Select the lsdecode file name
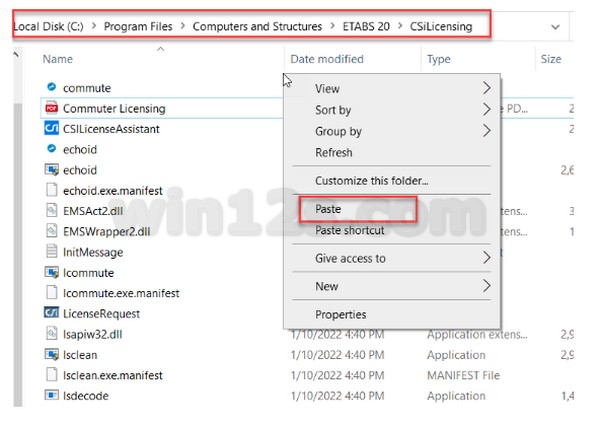 (86, 395)
